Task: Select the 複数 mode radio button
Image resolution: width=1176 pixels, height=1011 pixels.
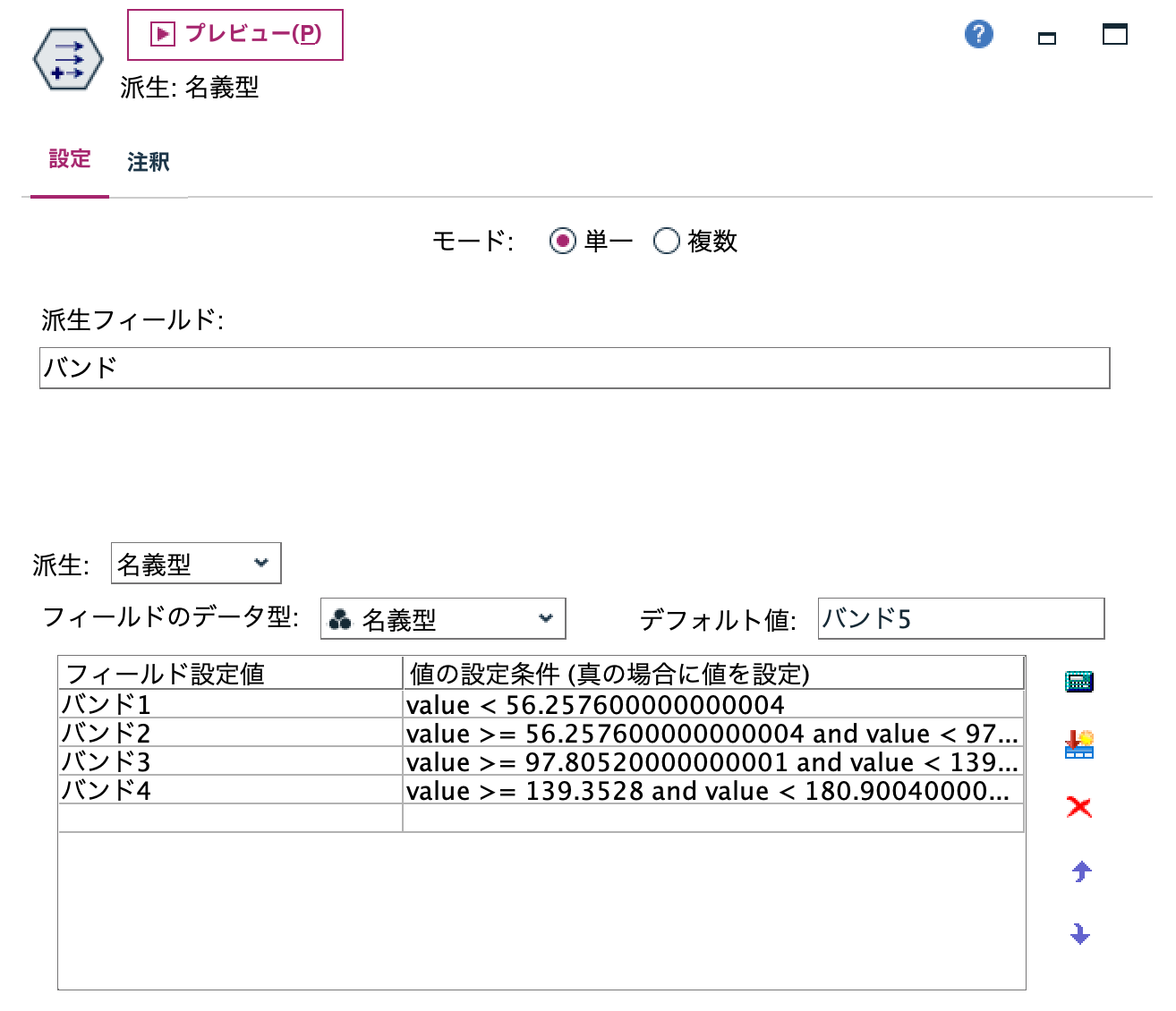Action: click(666, 241)
